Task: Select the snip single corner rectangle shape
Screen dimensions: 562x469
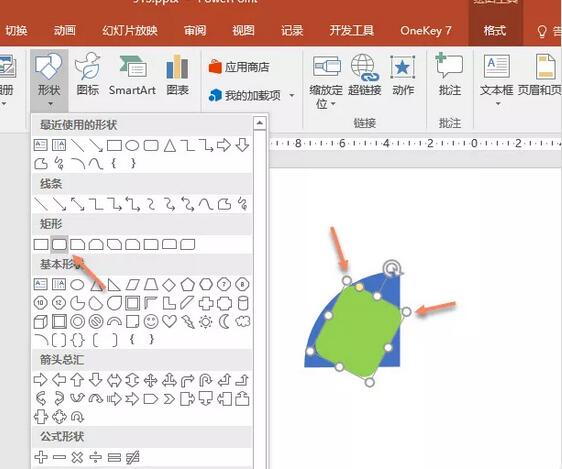Action: click(x=78, y=244)
